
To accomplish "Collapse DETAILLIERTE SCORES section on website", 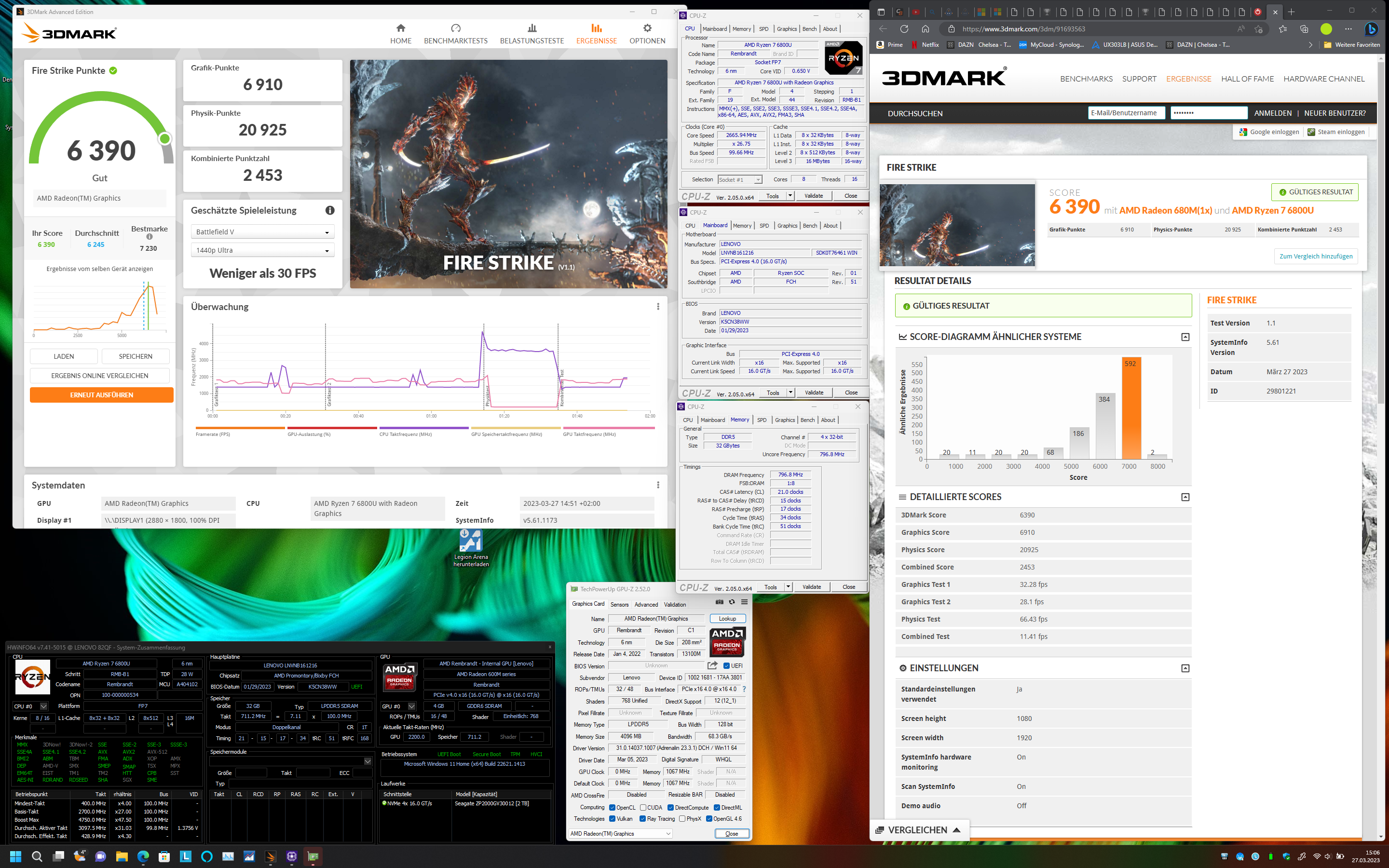I will 1185,497.
